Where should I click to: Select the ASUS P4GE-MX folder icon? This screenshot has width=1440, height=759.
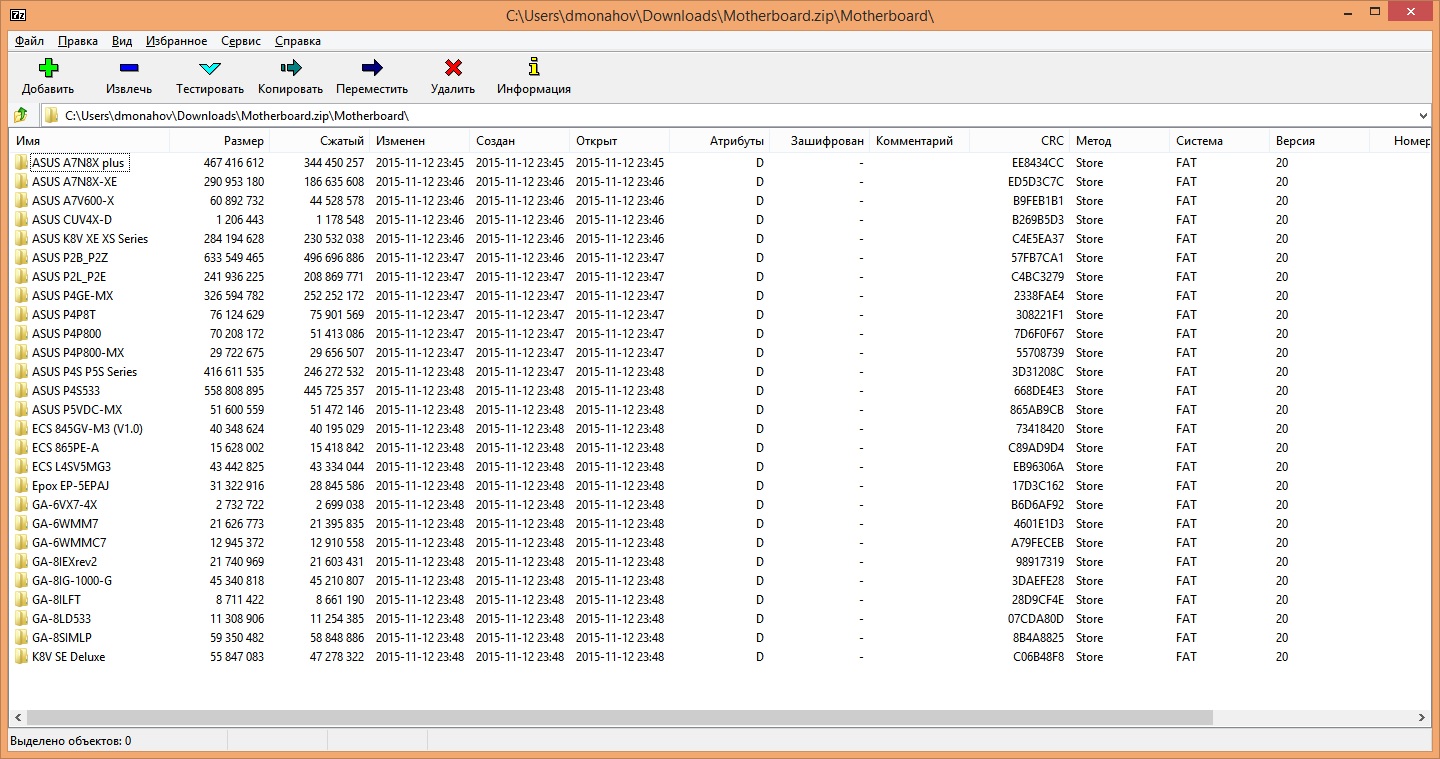point(21,295)
